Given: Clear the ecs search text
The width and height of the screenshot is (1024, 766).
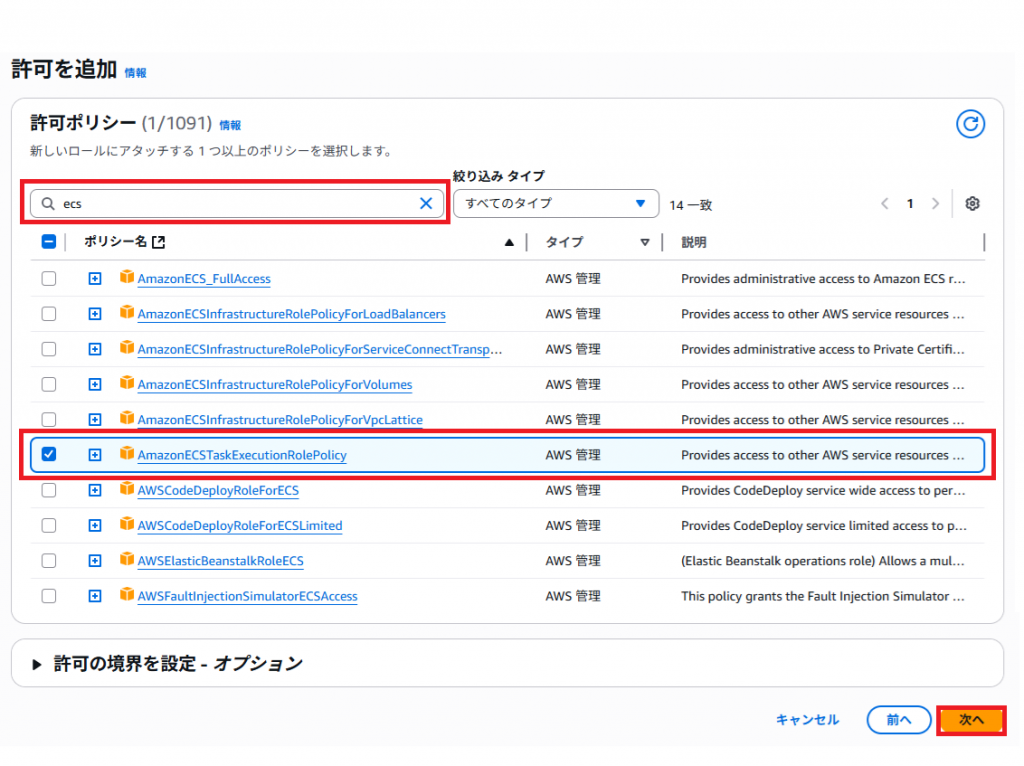Looking at the screenshot, I should click(426, 203).
